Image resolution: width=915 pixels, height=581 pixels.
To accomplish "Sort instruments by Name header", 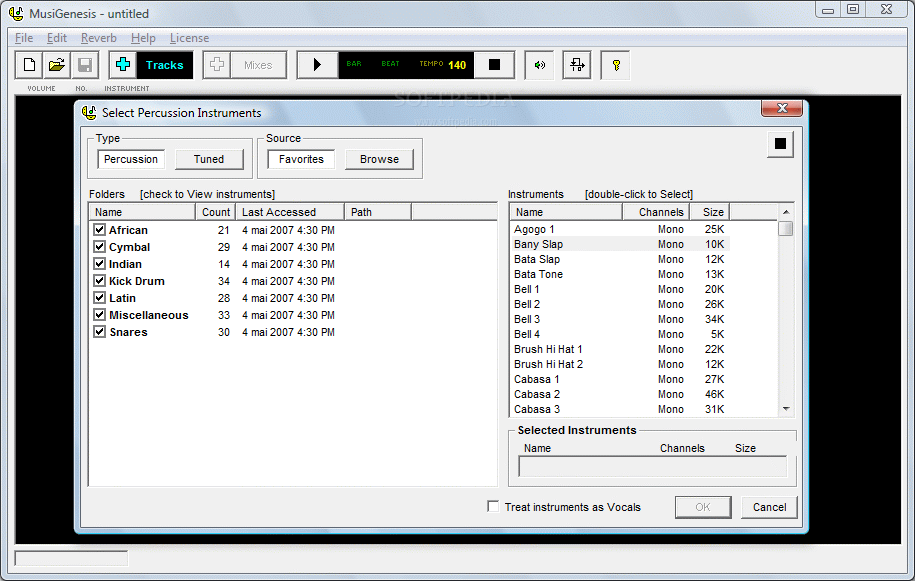I will coord(566,212).
